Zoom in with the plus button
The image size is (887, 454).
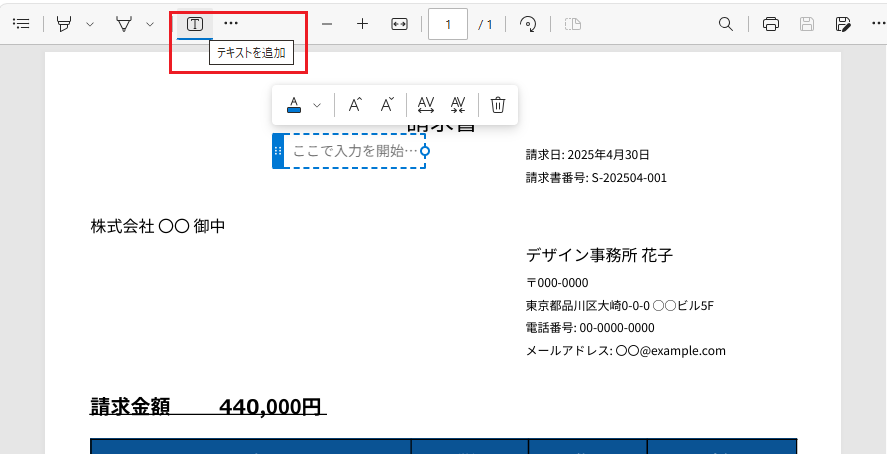(x=363, y=24)
